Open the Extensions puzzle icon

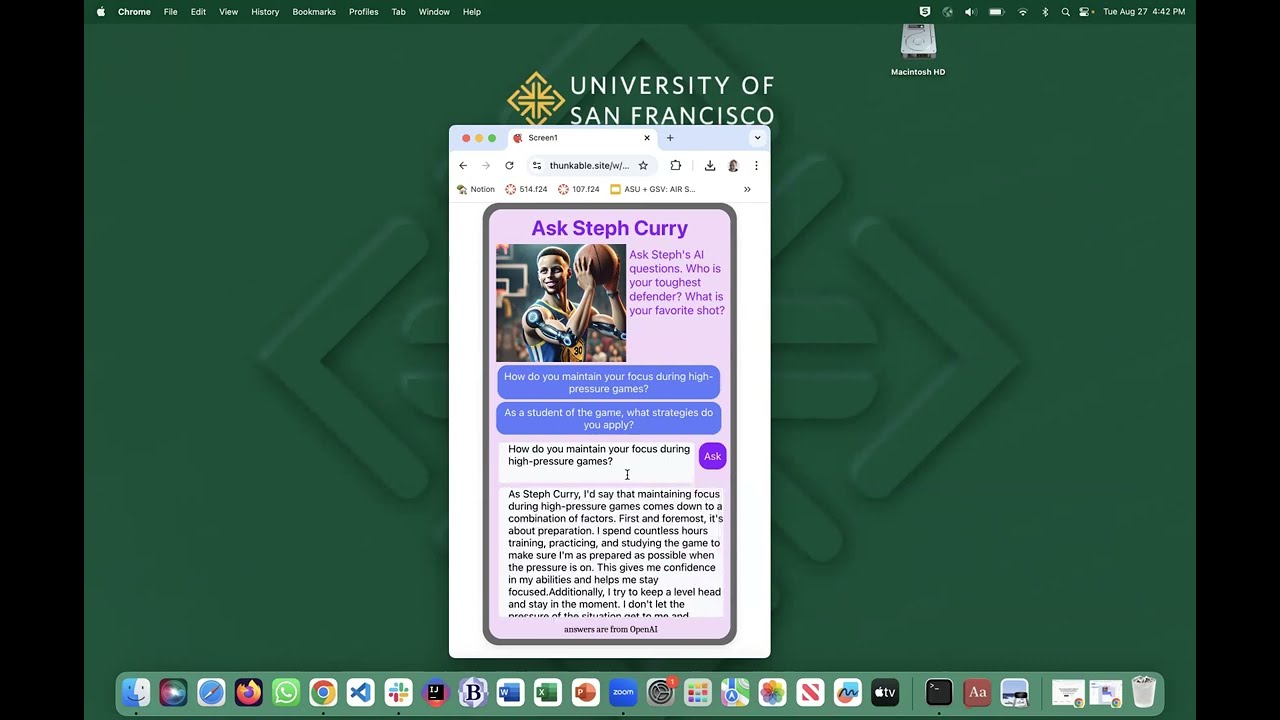click(676, 166)
